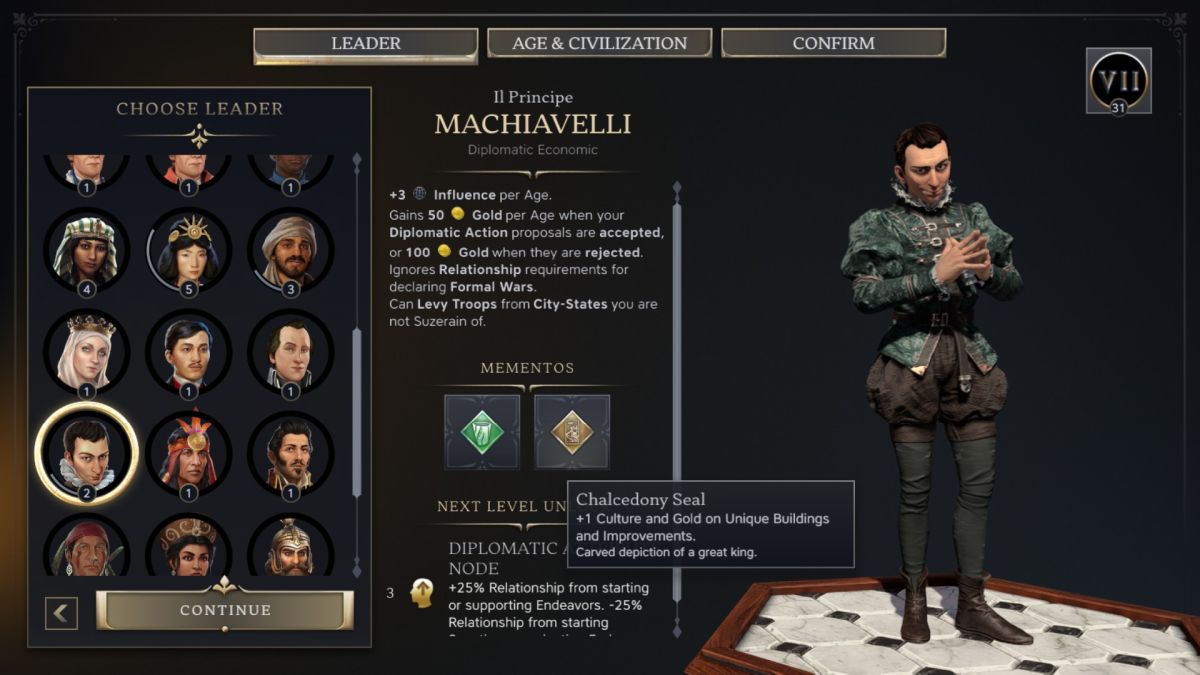Choose the leader with red mustache collar

coord(188,353)
